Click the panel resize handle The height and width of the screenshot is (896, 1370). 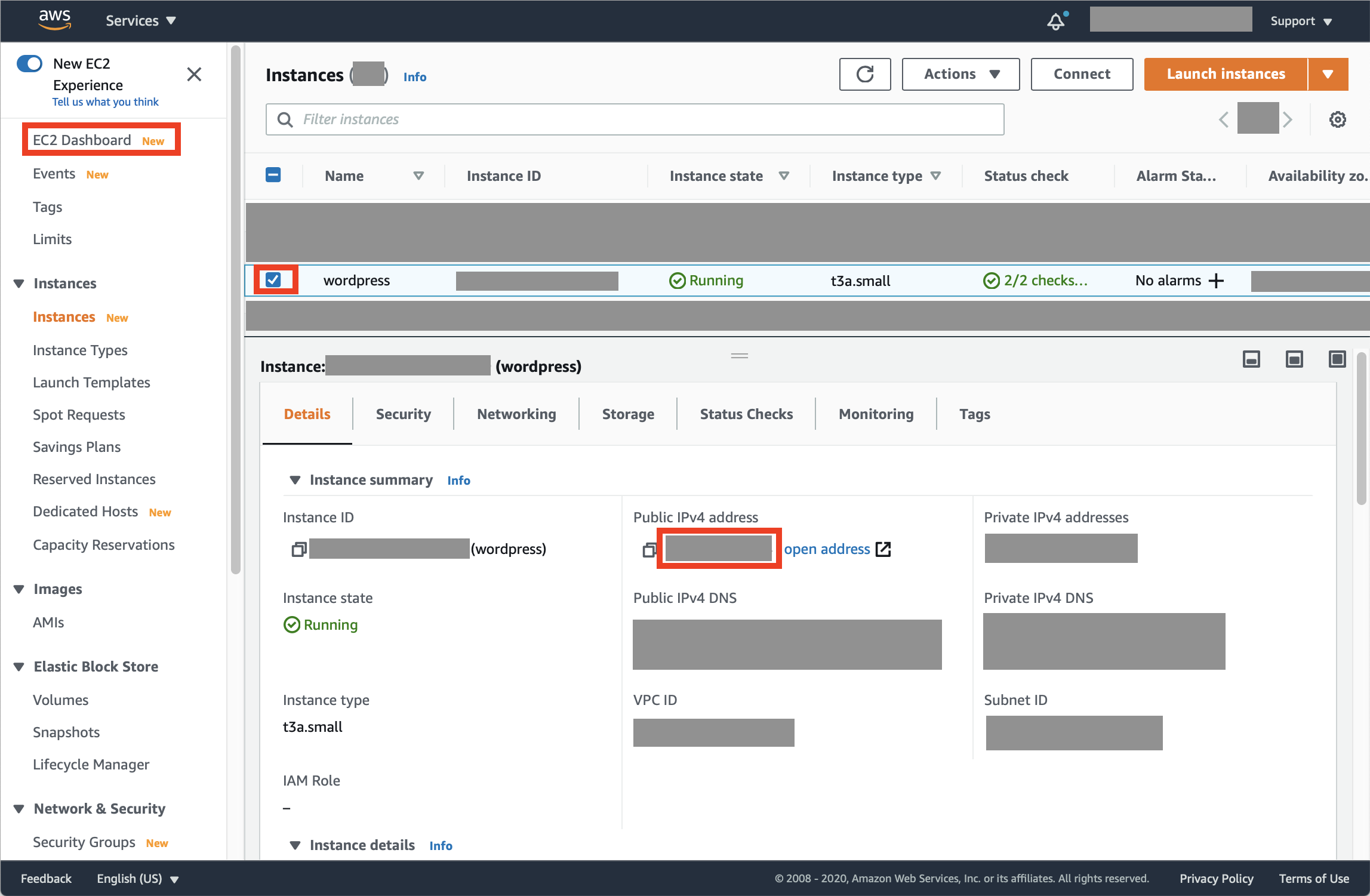click(740, 356)
